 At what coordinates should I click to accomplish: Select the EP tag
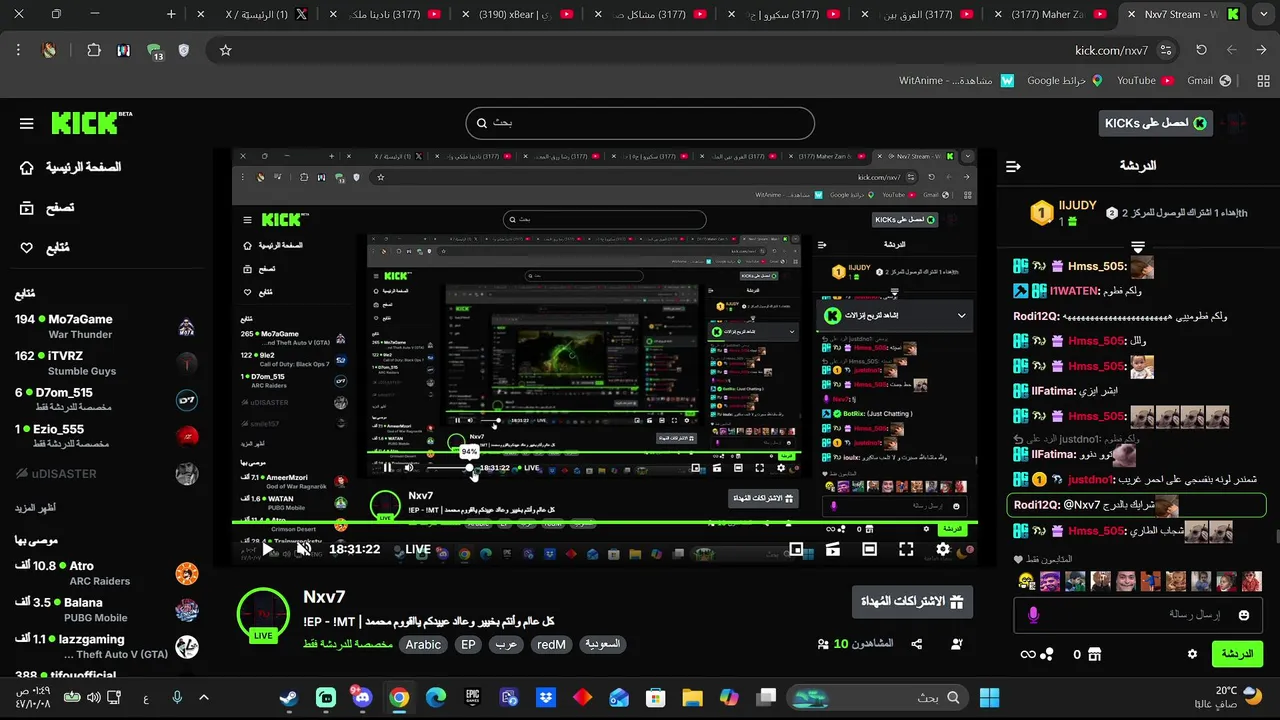click(468, 645)
